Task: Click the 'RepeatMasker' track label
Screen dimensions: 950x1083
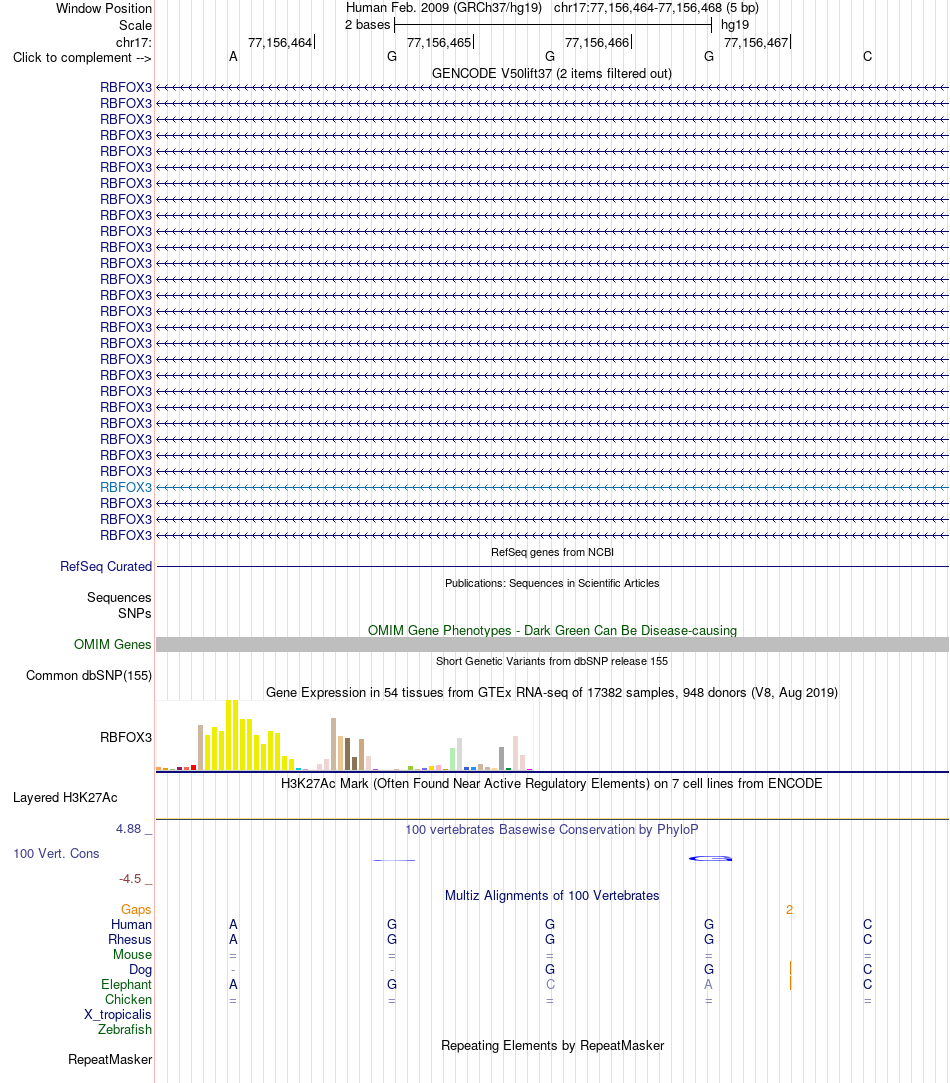Action: click(110, 1060)
